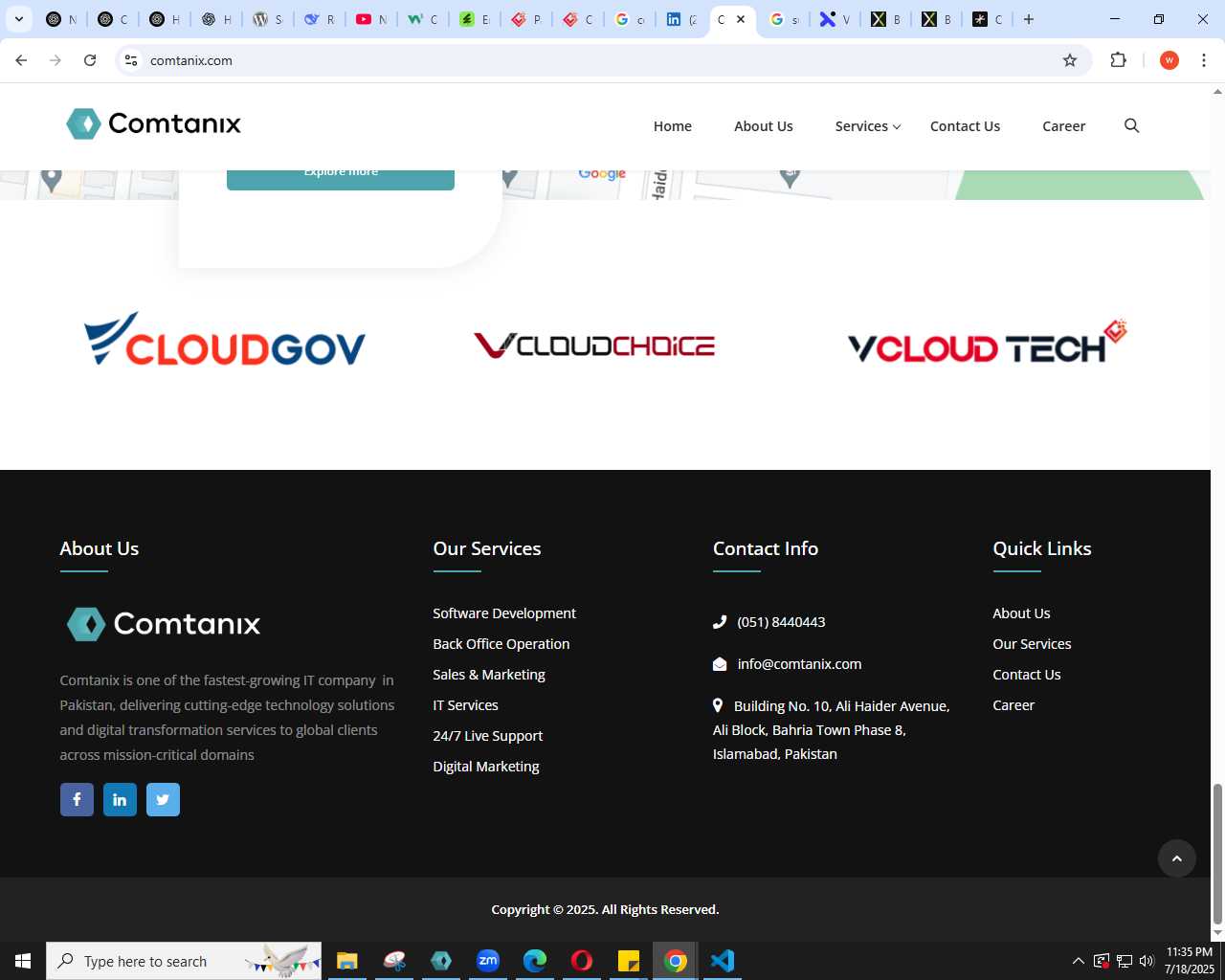The height and width of the screenshot is (980, 1225).
Task: Launch Zoom from the taskbar
Action: coord(488,961)
